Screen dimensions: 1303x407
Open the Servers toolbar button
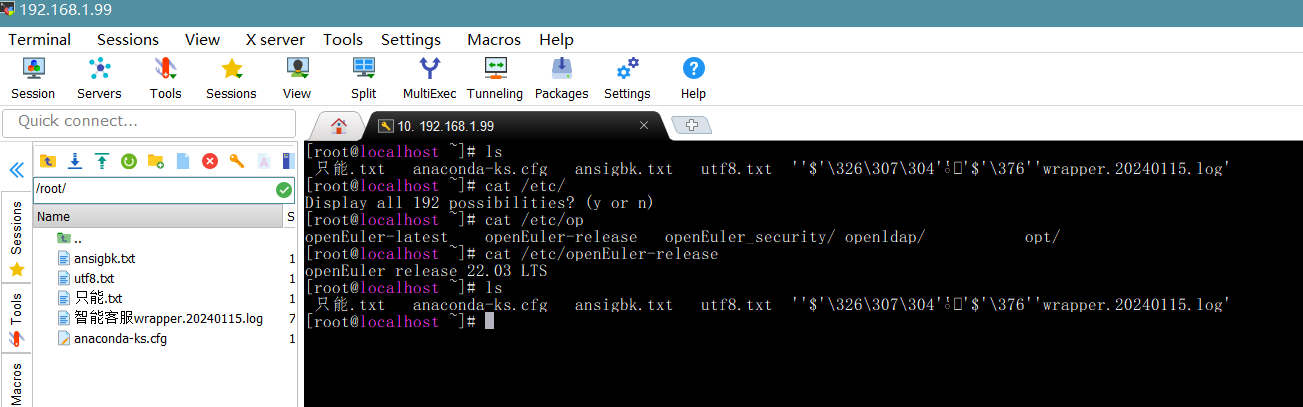(99, 78)
